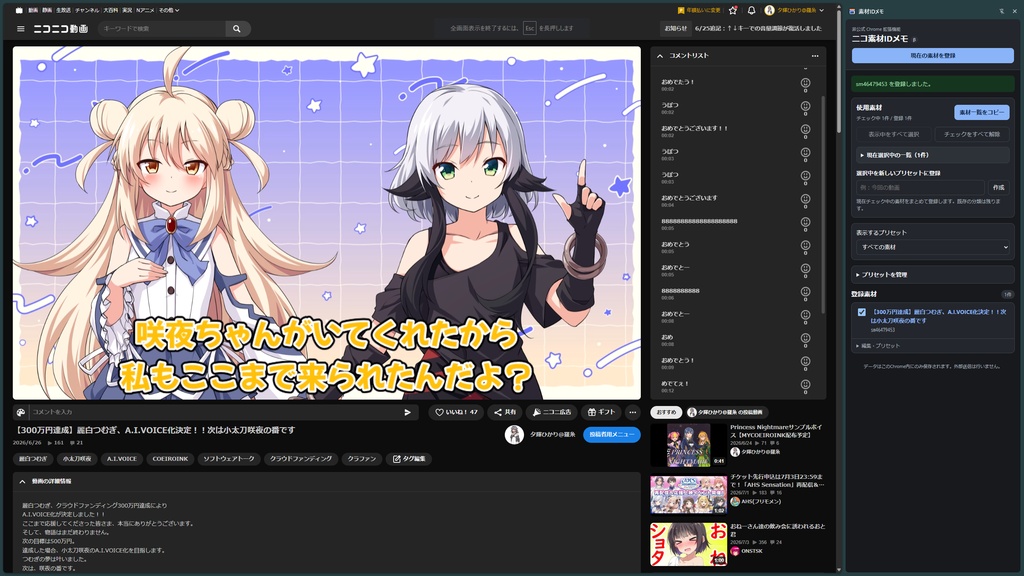
Task: Open comment list three-dot options
Action: (814, 56)
